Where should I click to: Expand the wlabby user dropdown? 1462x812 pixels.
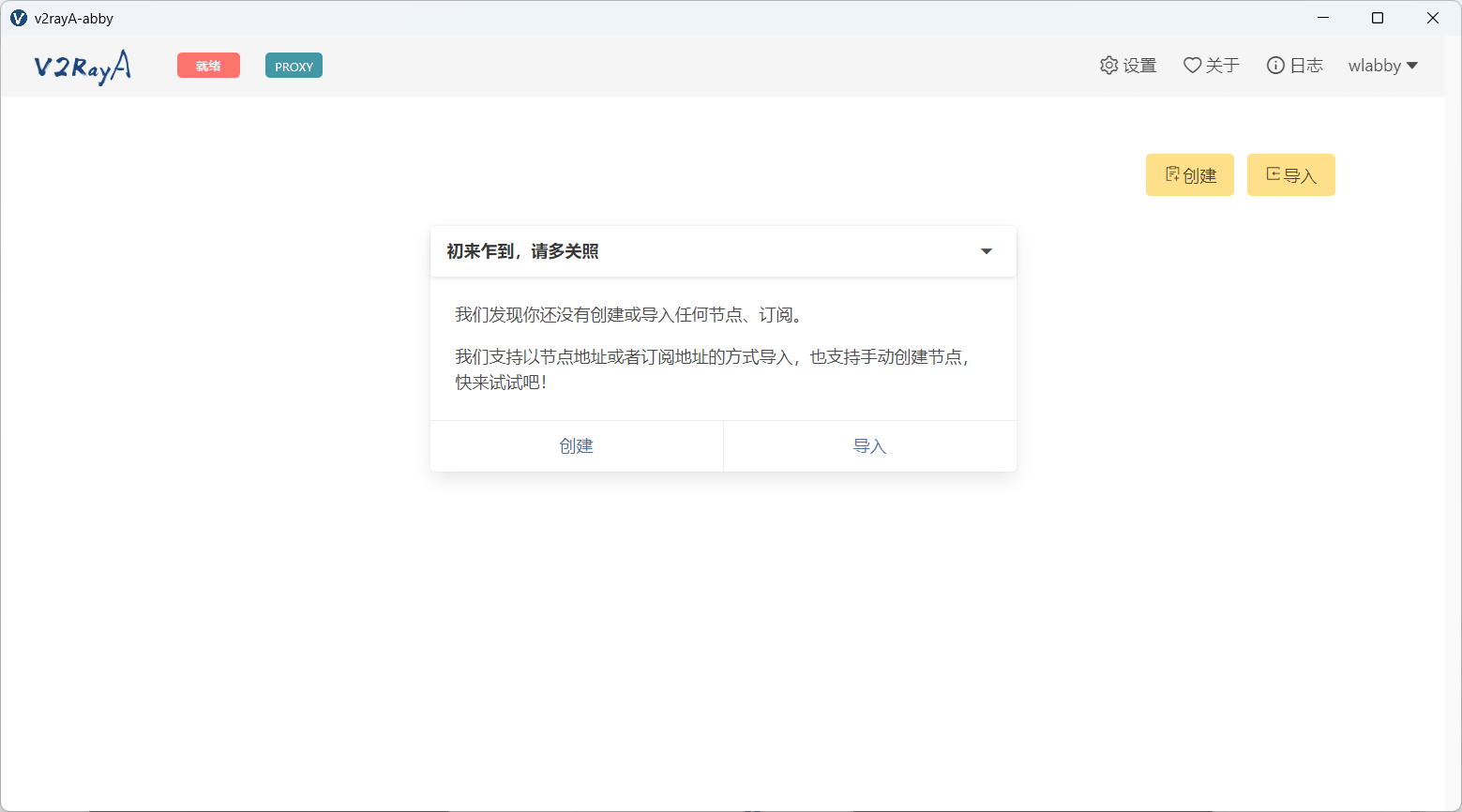click(1383, 66)
